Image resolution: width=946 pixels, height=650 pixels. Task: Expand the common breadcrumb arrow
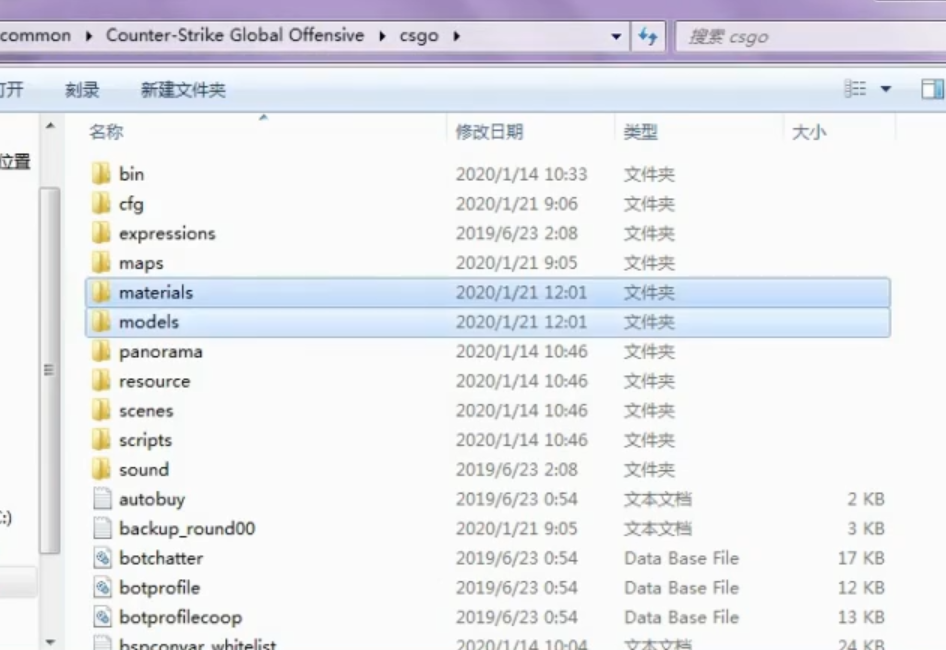89,36
